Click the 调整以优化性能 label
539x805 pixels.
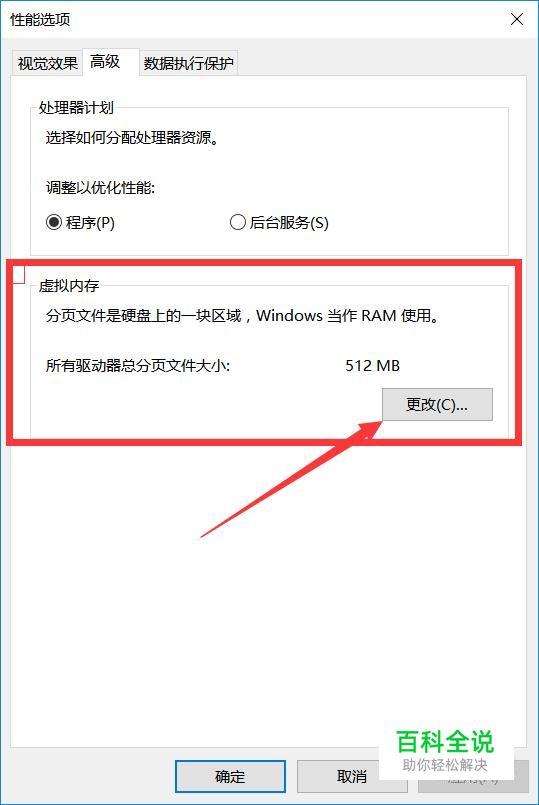tap(100, 187)
